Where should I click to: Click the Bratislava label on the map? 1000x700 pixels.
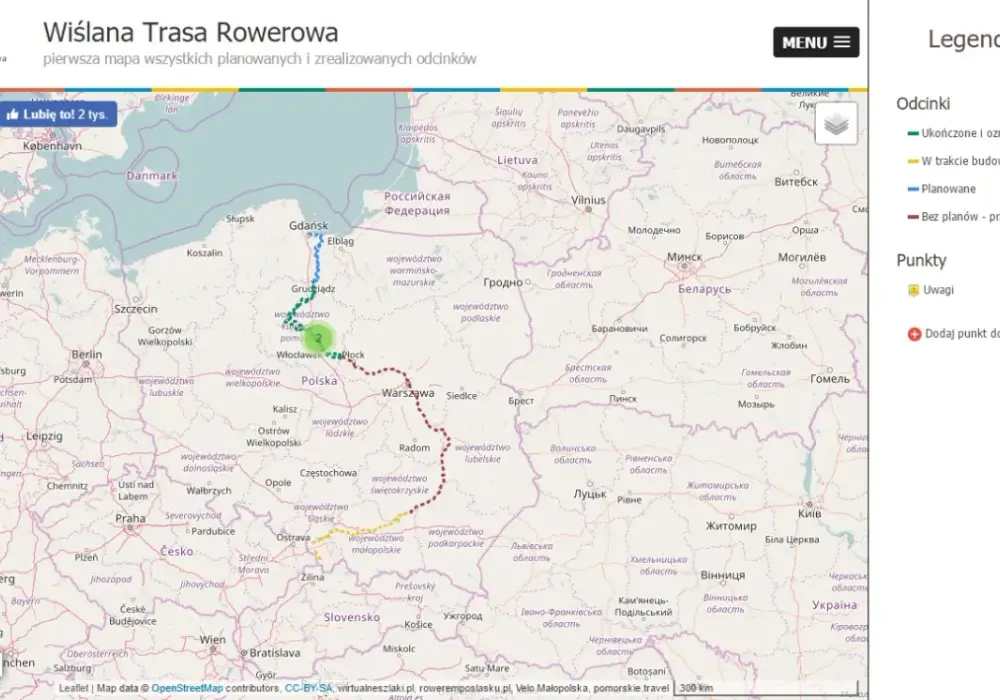(x=274, y=653)
